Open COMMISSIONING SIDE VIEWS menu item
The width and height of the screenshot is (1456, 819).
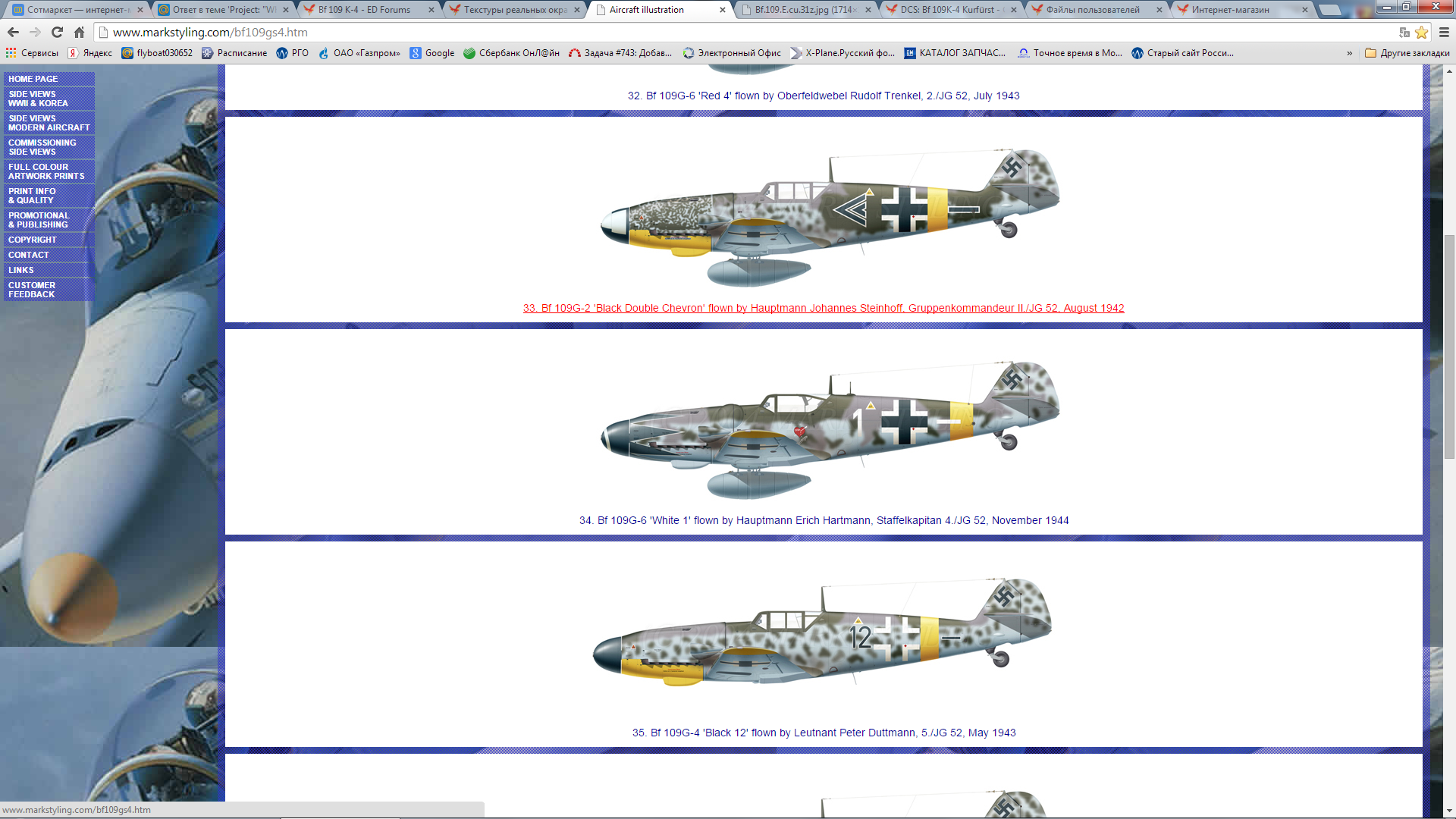(x=49, y=147)
